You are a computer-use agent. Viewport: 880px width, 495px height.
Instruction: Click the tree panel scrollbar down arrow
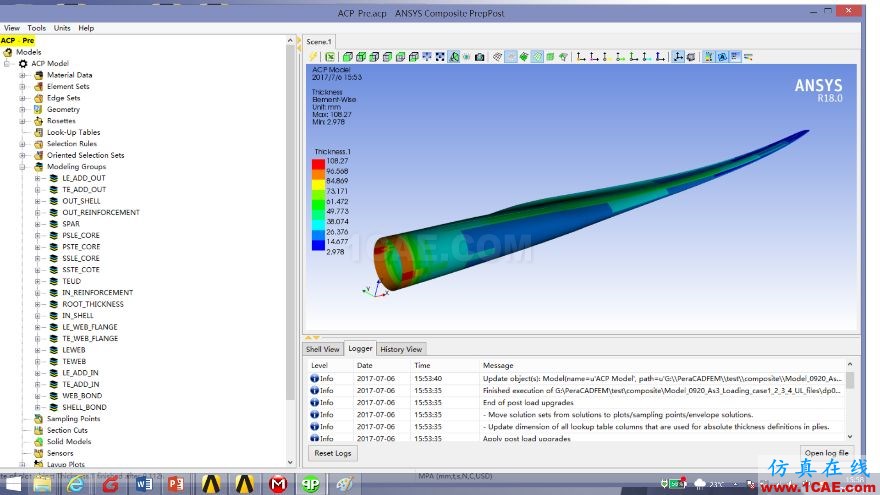point(290,462)
